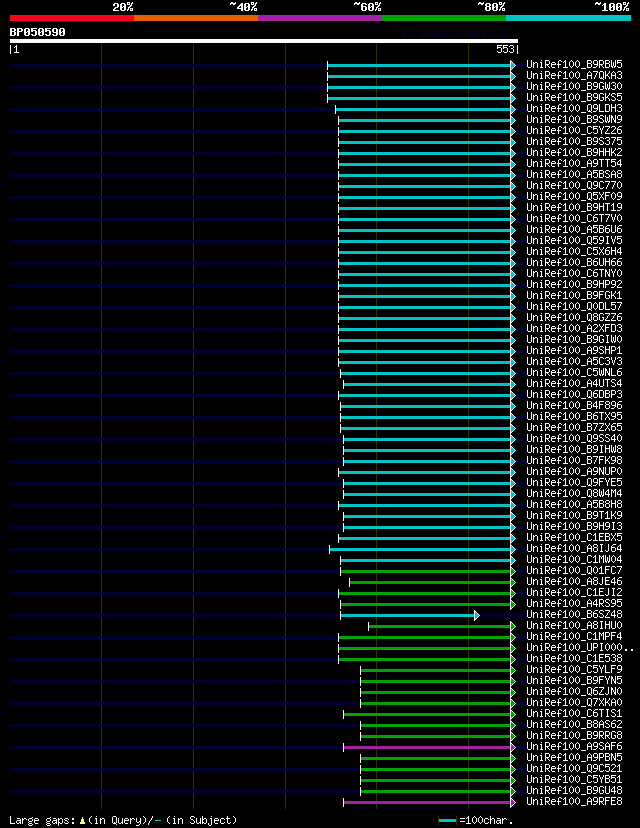Open the UniRef100_A8IHU0 label

[x=574, y=625]
